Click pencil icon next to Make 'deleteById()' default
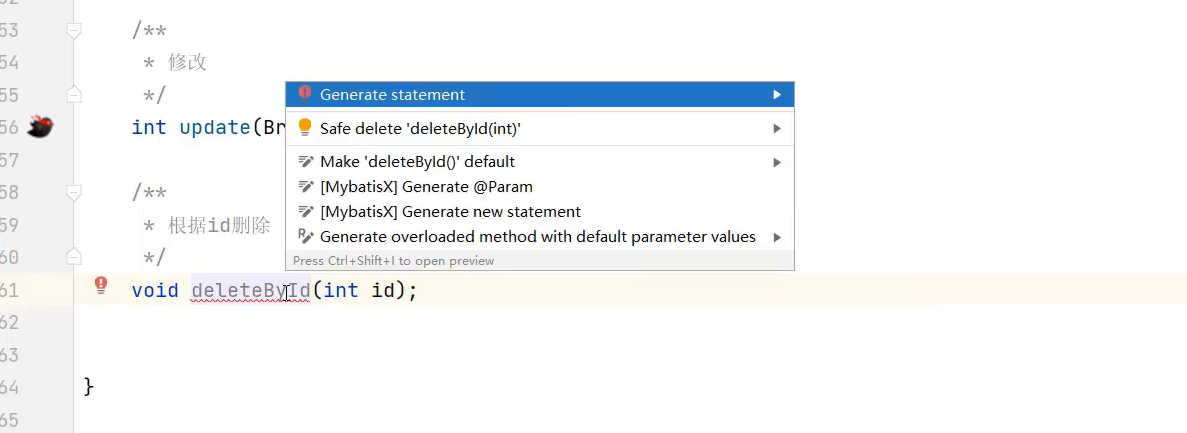Image resolution: width=1187 pixels, height=433 pixels. tap(306, 161)
